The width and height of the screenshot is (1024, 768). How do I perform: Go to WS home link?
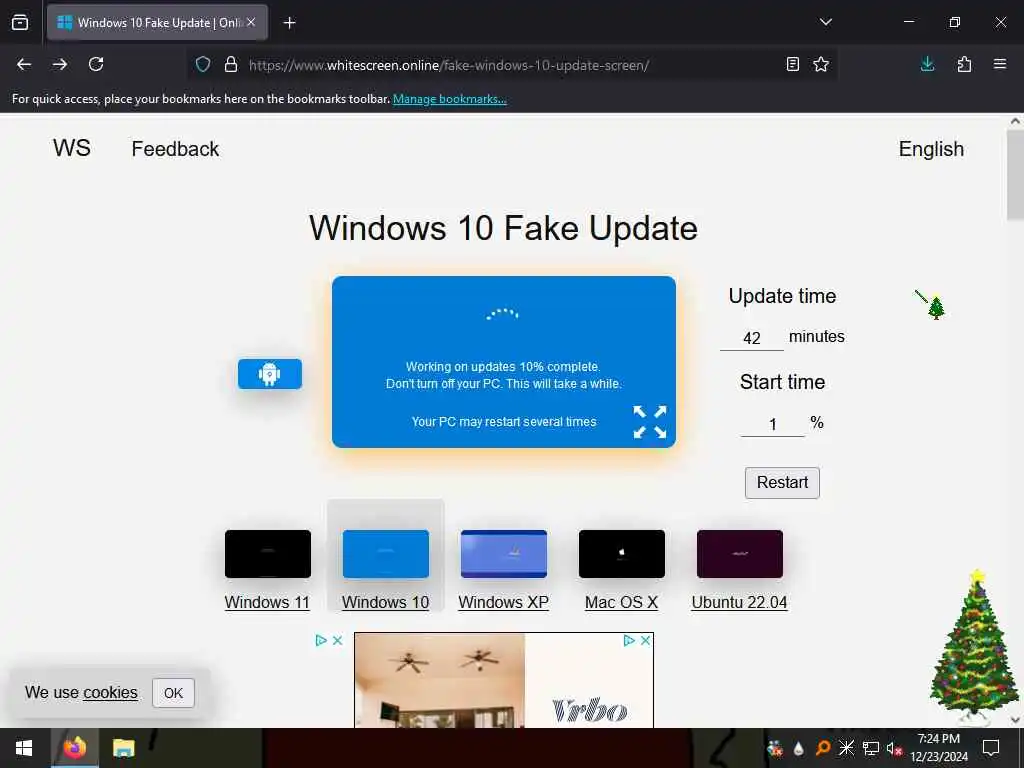pos(72,148)
